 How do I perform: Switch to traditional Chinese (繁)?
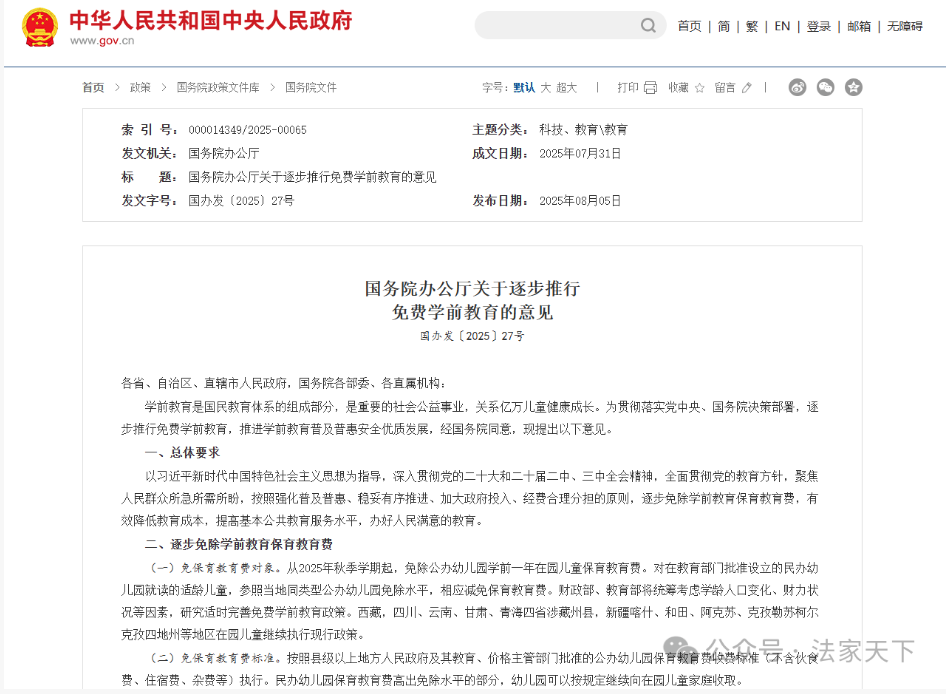pyautogui.click(x=752, y=26)
